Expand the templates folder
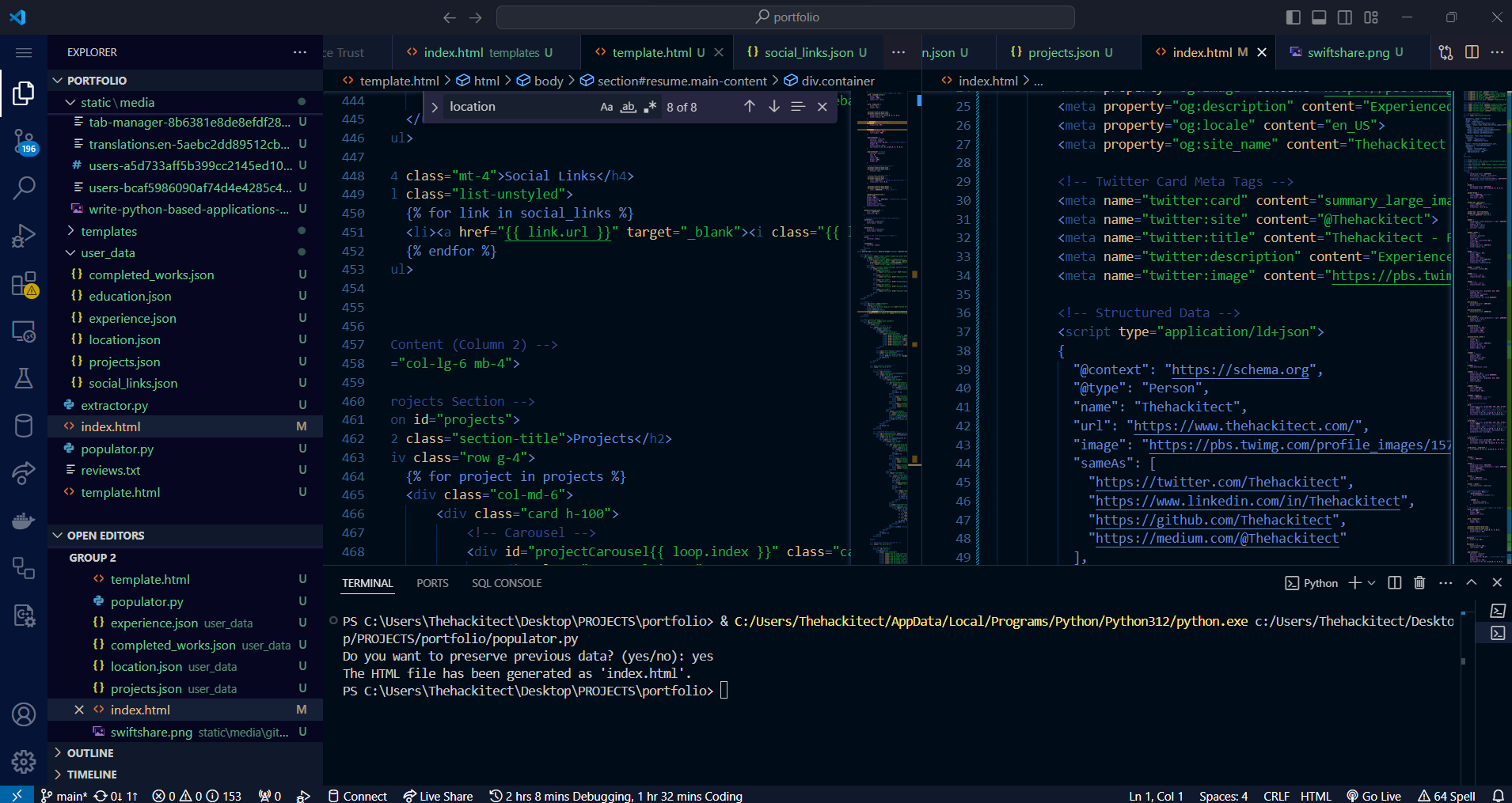This screenshot has height=803, width=1512. pyautogui.click(x=186, y=231)
